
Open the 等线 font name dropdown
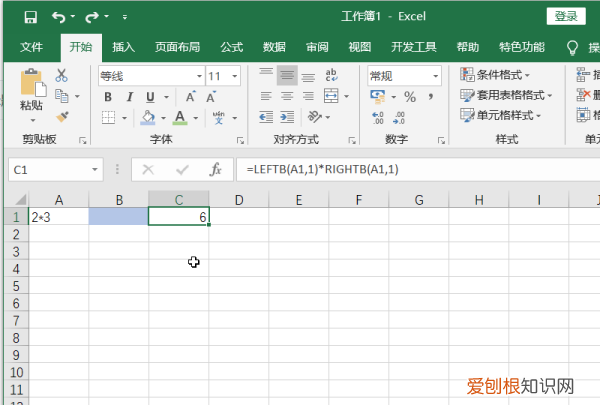pyautogui.click(x=199, y=76)
